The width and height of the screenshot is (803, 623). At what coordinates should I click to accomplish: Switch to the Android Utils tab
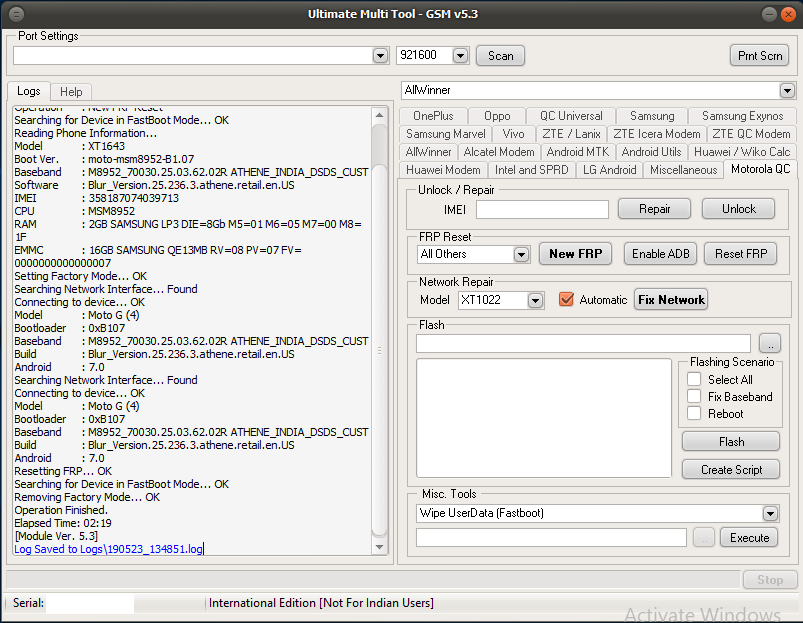[x=651, y=152]
